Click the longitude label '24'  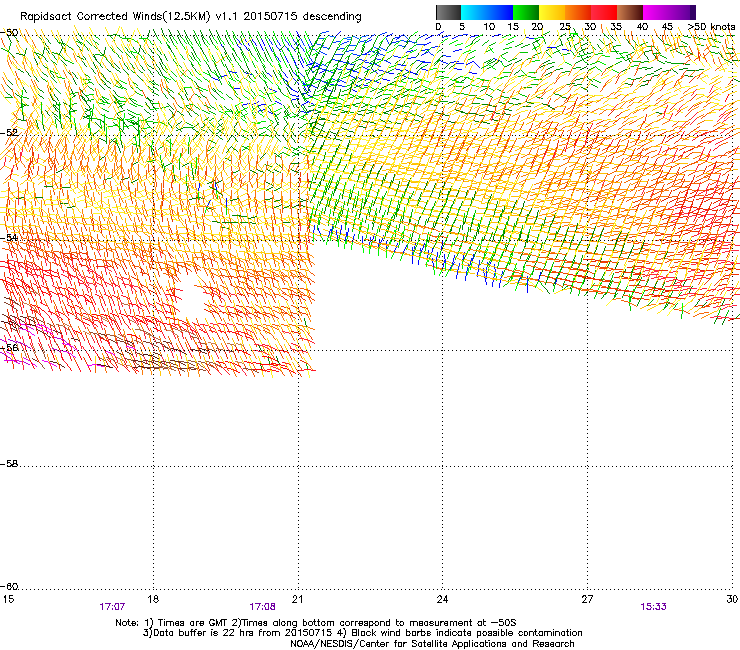[442, 599]
